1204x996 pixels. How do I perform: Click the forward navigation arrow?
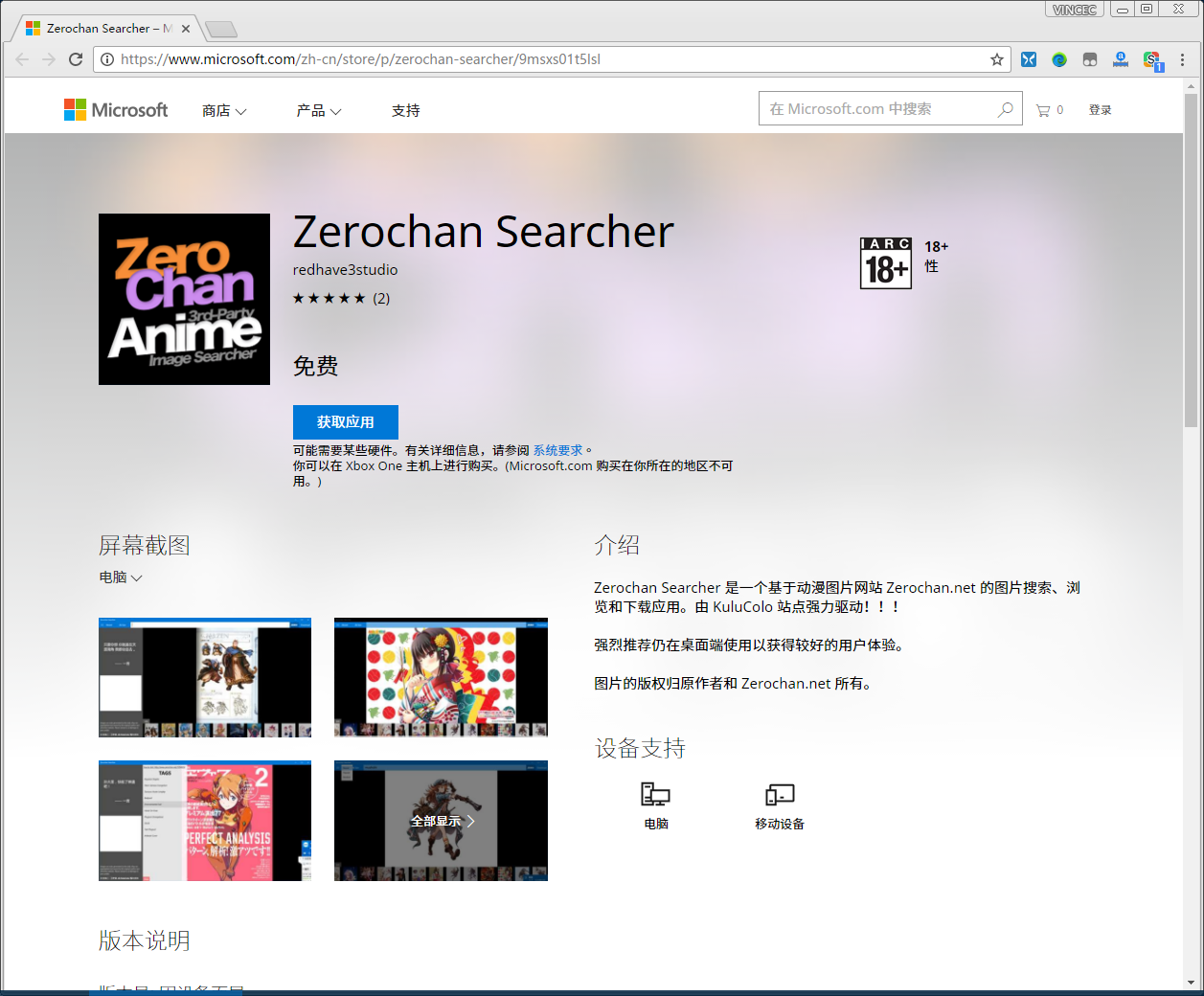click(x=49, y=59)
